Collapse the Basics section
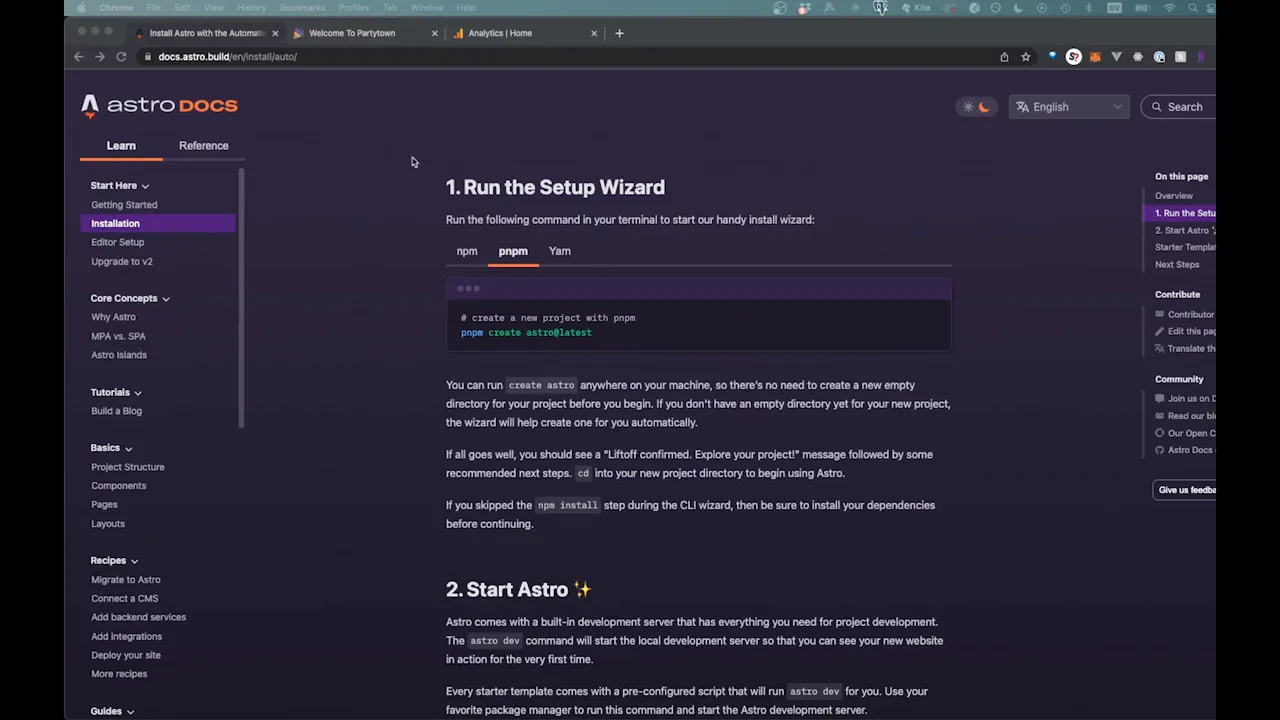1280x720 pixels. (x=111, y=448)
